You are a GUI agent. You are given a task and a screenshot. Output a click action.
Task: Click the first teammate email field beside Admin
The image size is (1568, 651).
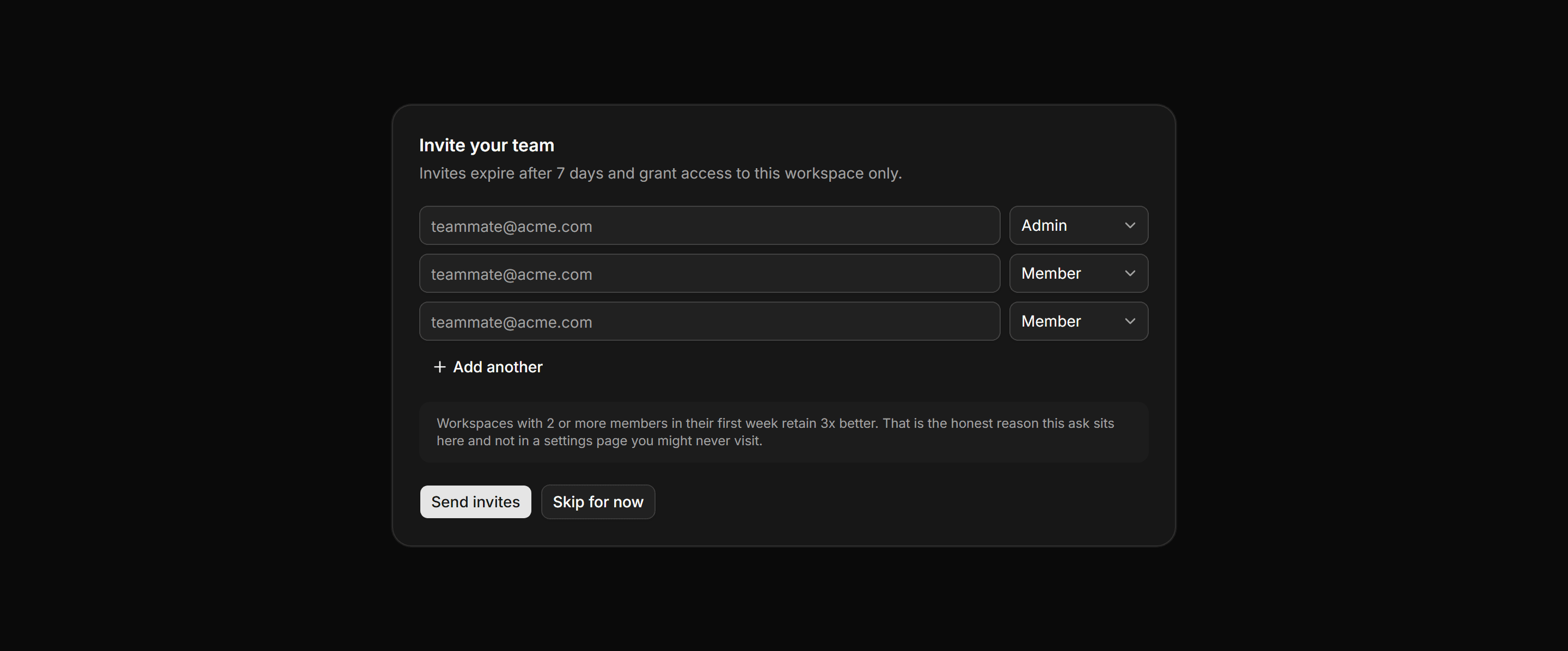click(x=709, y=226)
